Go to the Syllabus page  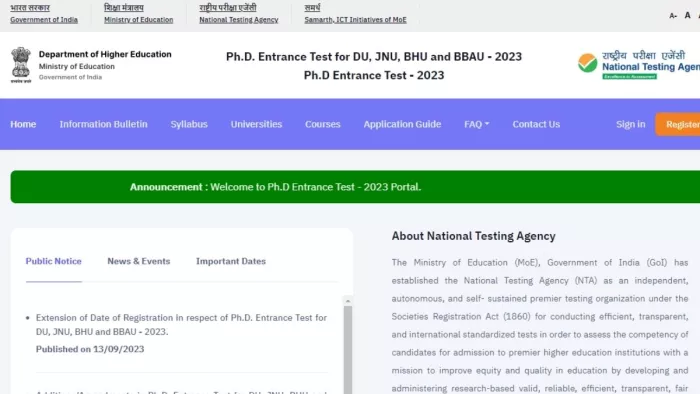[x=189, y=124]
